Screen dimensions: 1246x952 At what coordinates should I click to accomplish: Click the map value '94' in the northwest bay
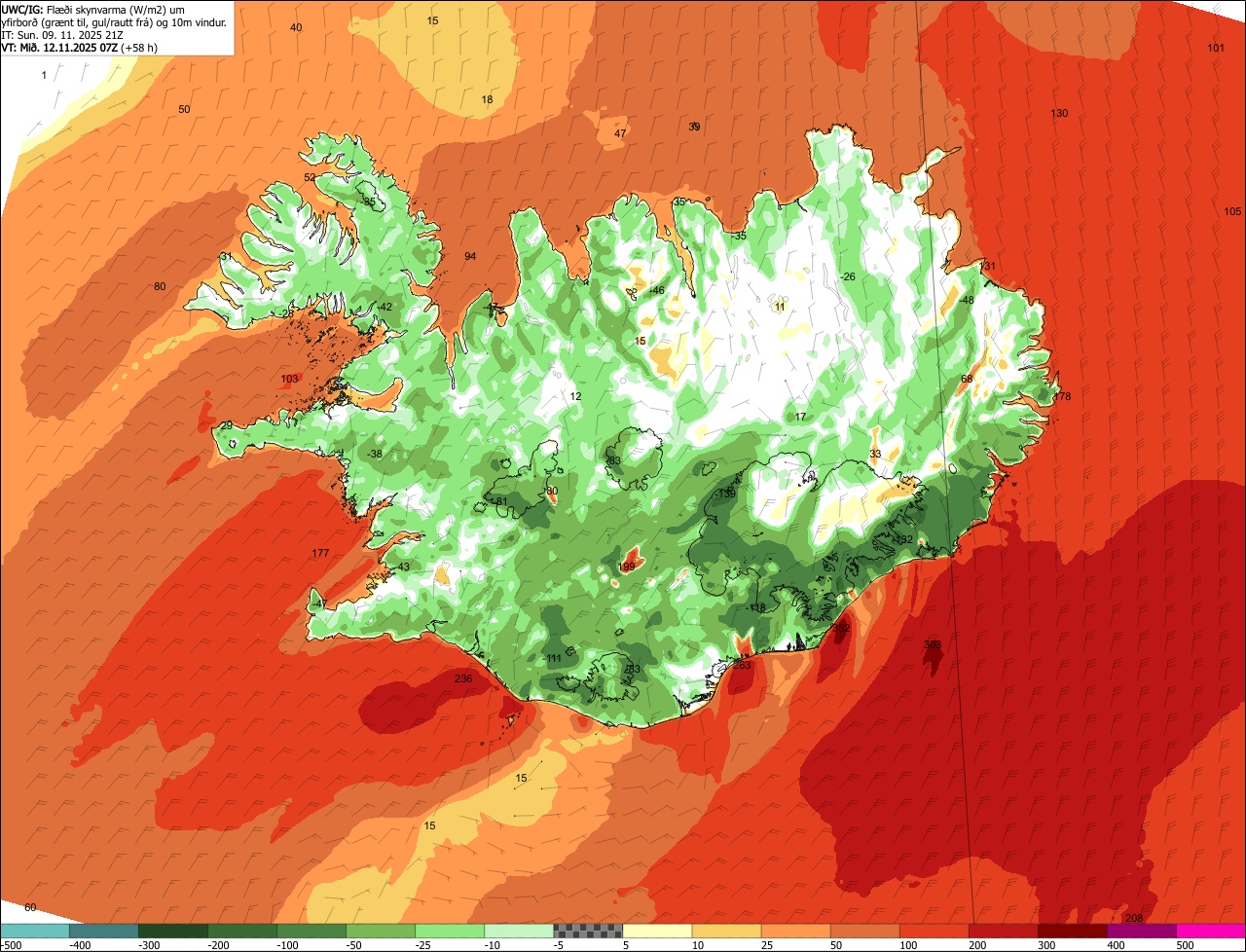[470, 257]
